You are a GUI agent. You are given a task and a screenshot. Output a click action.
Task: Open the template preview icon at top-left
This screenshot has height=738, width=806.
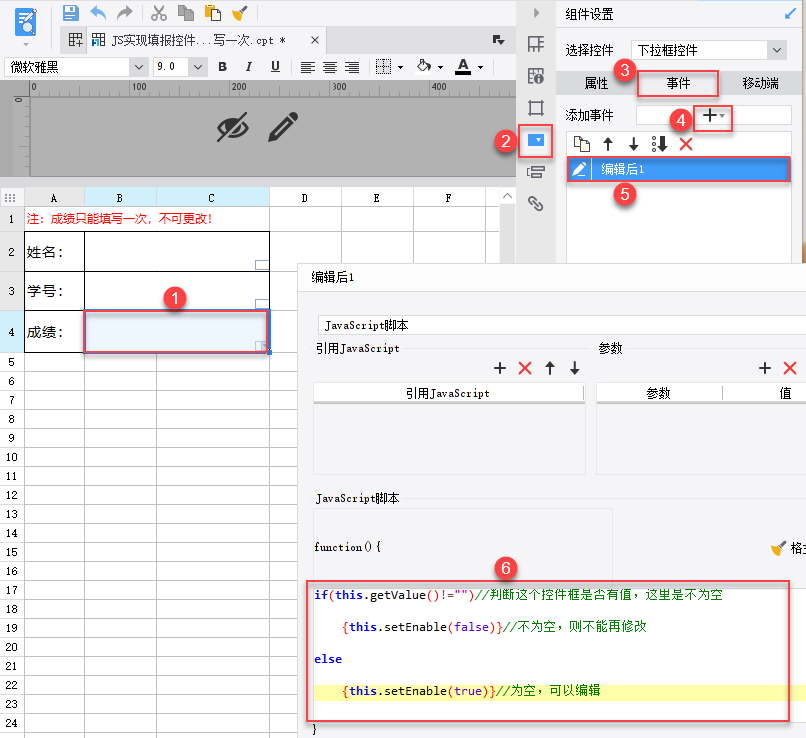pyautogui.click(x=26, y=22)
